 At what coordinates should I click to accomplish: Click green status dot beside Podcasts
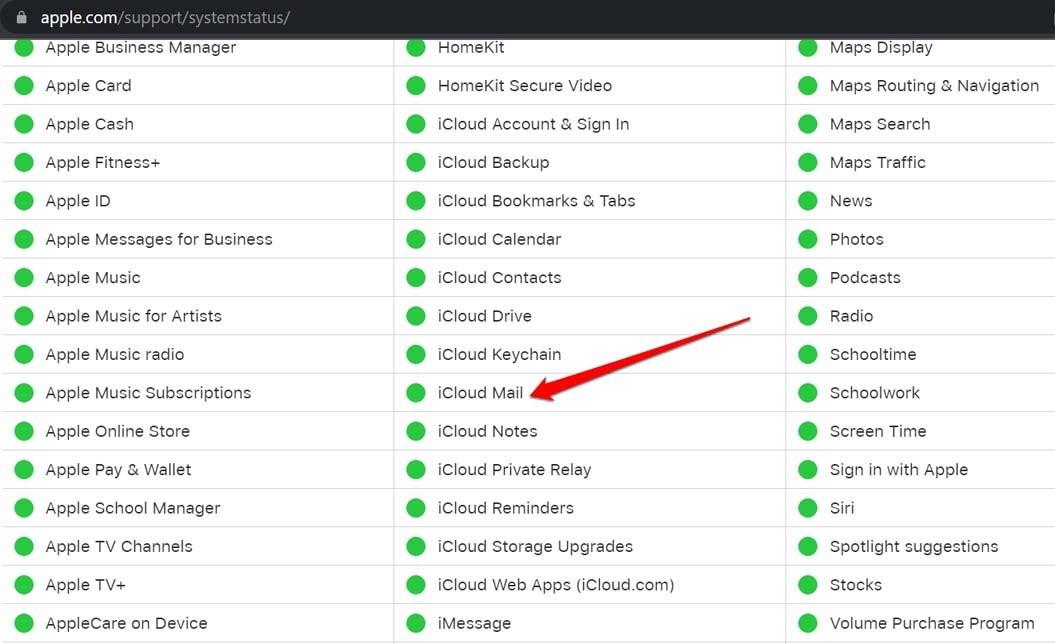click(807, 277)
